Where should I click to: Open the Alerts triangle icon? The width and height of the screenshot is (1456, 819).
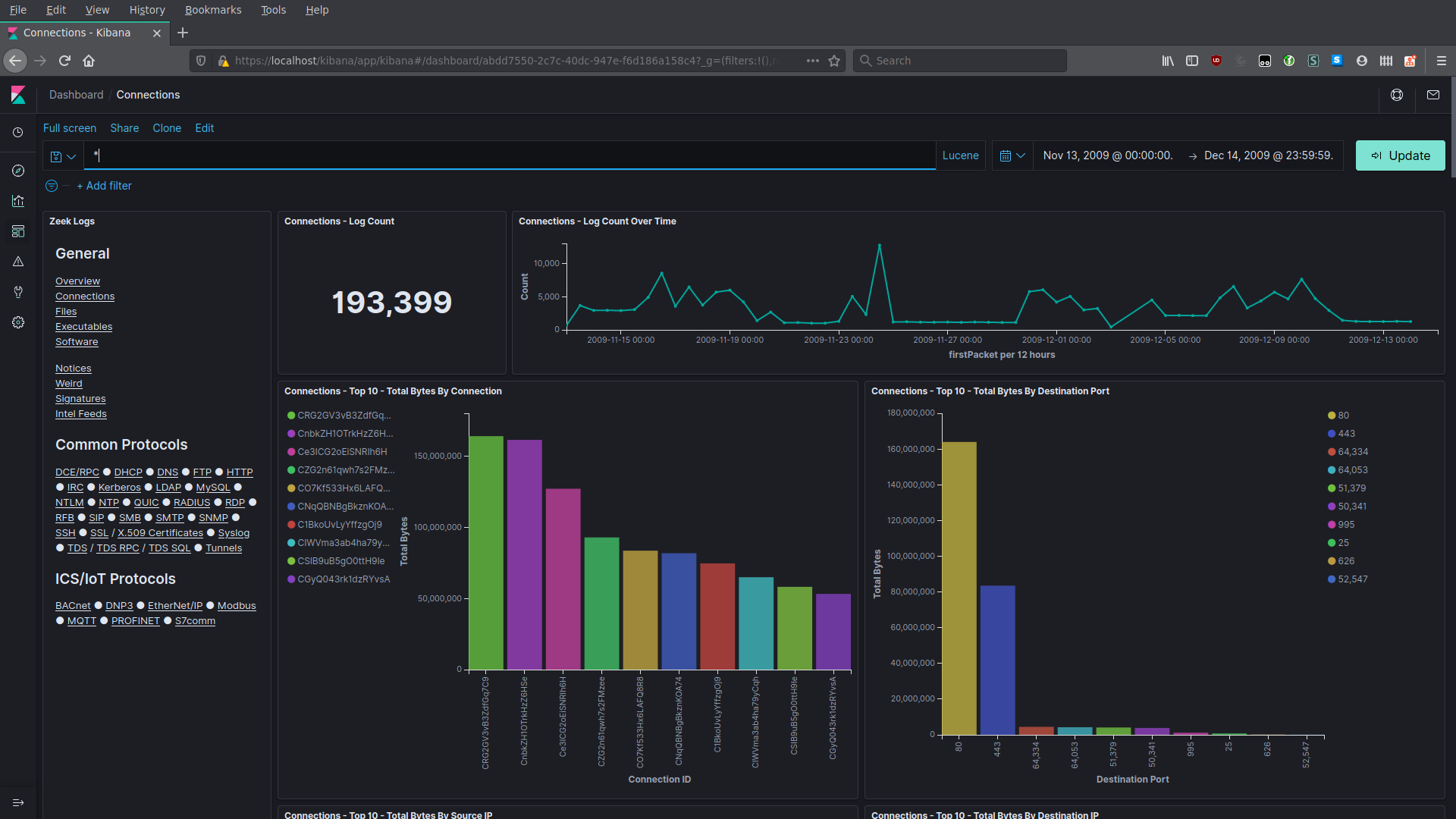[17, 262]
